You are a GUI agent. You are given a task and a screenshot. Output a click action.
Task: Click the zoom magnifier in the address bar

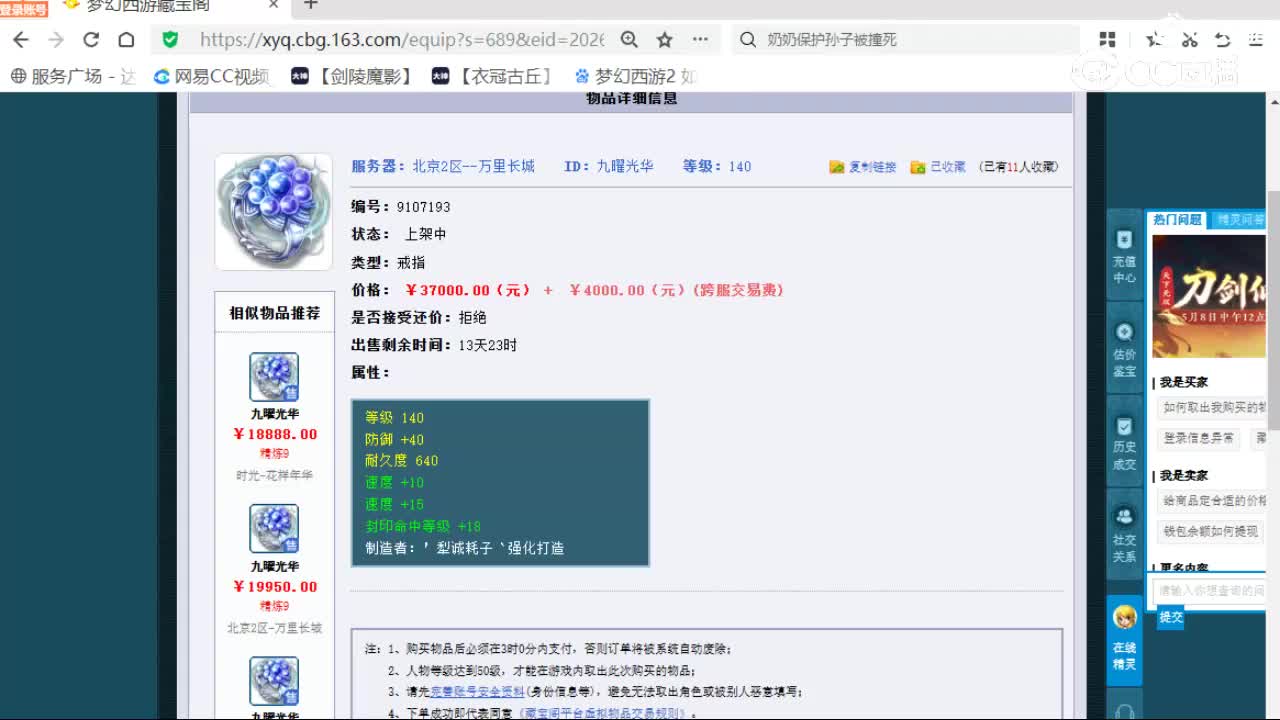(x=629, y=40)
